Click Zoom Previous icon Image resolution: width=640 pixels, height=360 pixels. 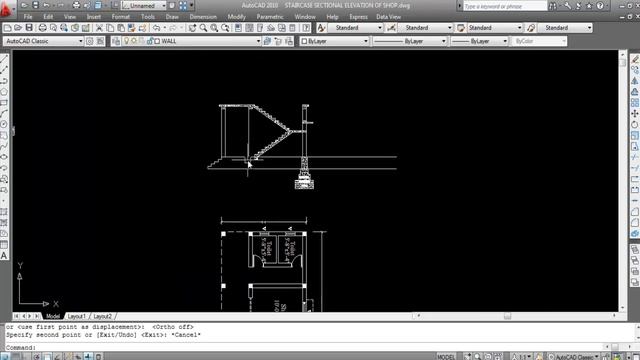(225, 28)
